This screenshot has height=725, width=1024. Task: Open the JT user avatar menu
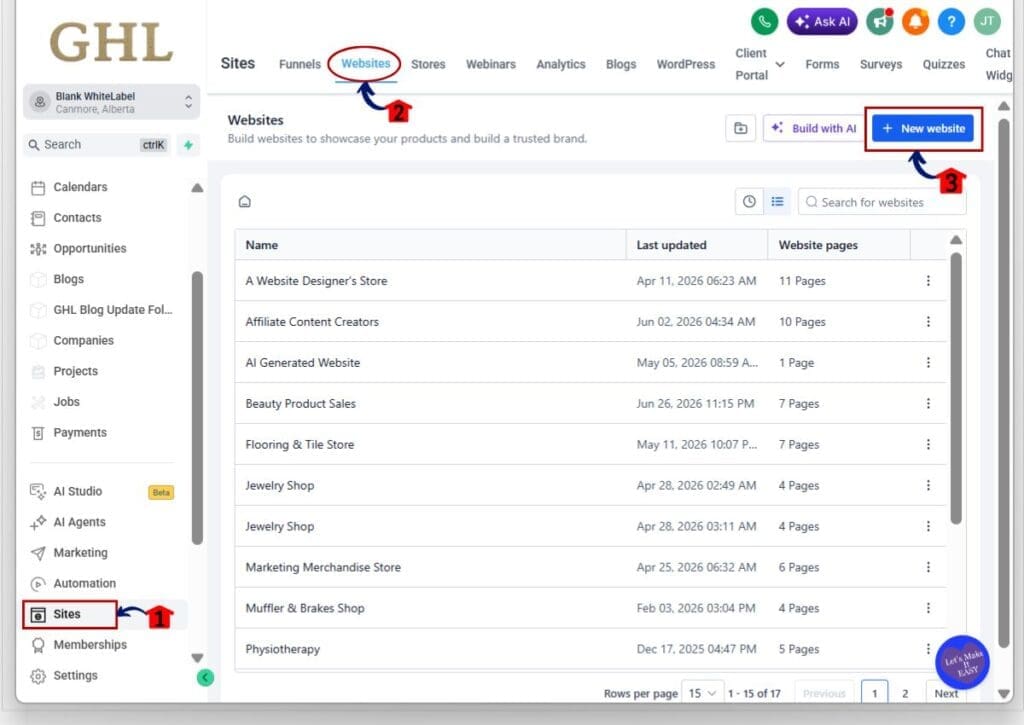987,22
